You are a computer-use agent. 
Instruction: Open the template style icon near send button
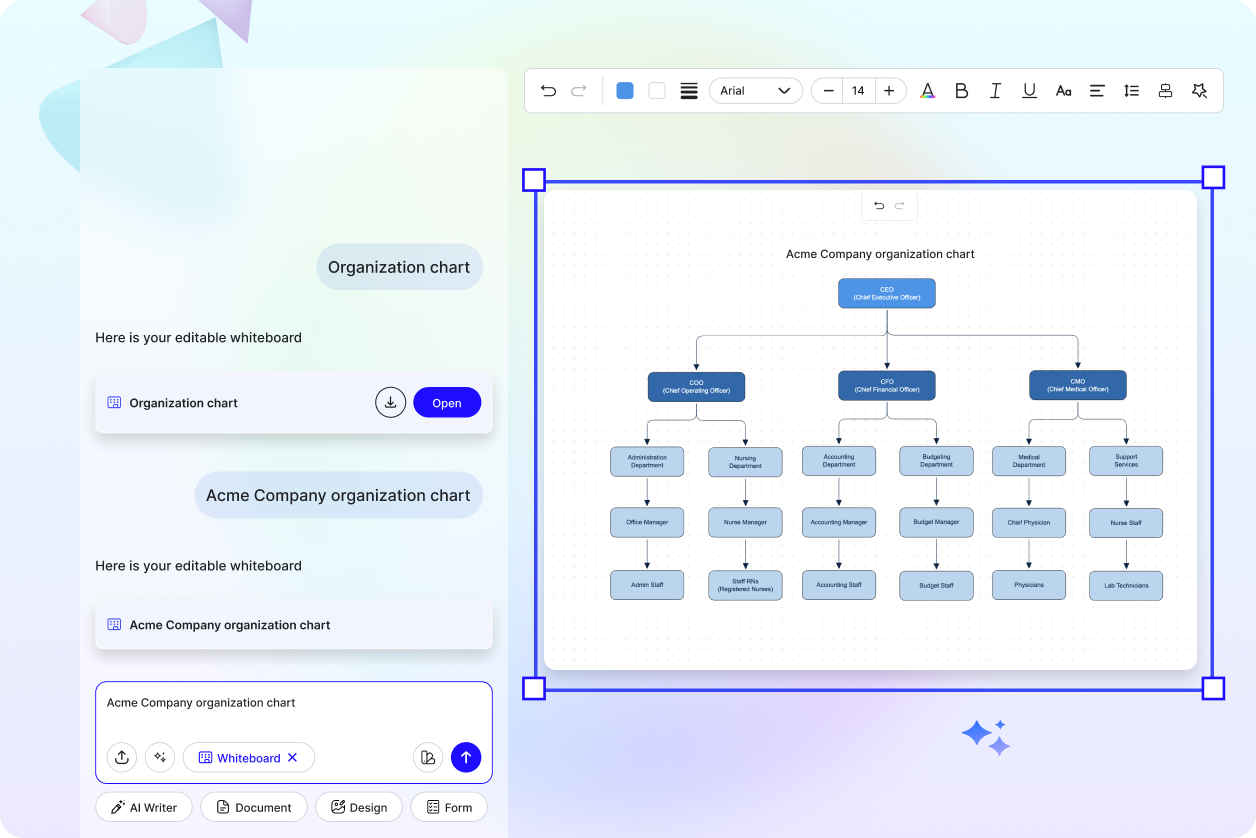tap(428, 757)
